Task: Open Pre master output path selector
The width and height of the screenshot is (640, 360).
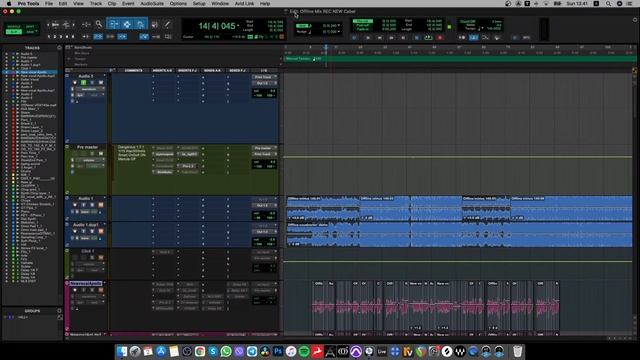Action: 263,154
